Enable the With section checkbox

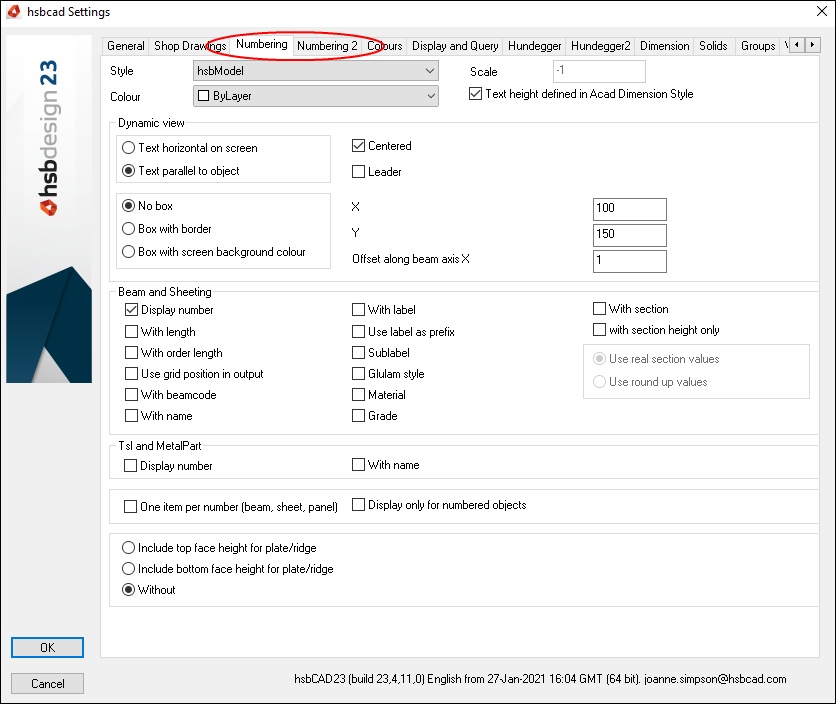click(631, 309)
